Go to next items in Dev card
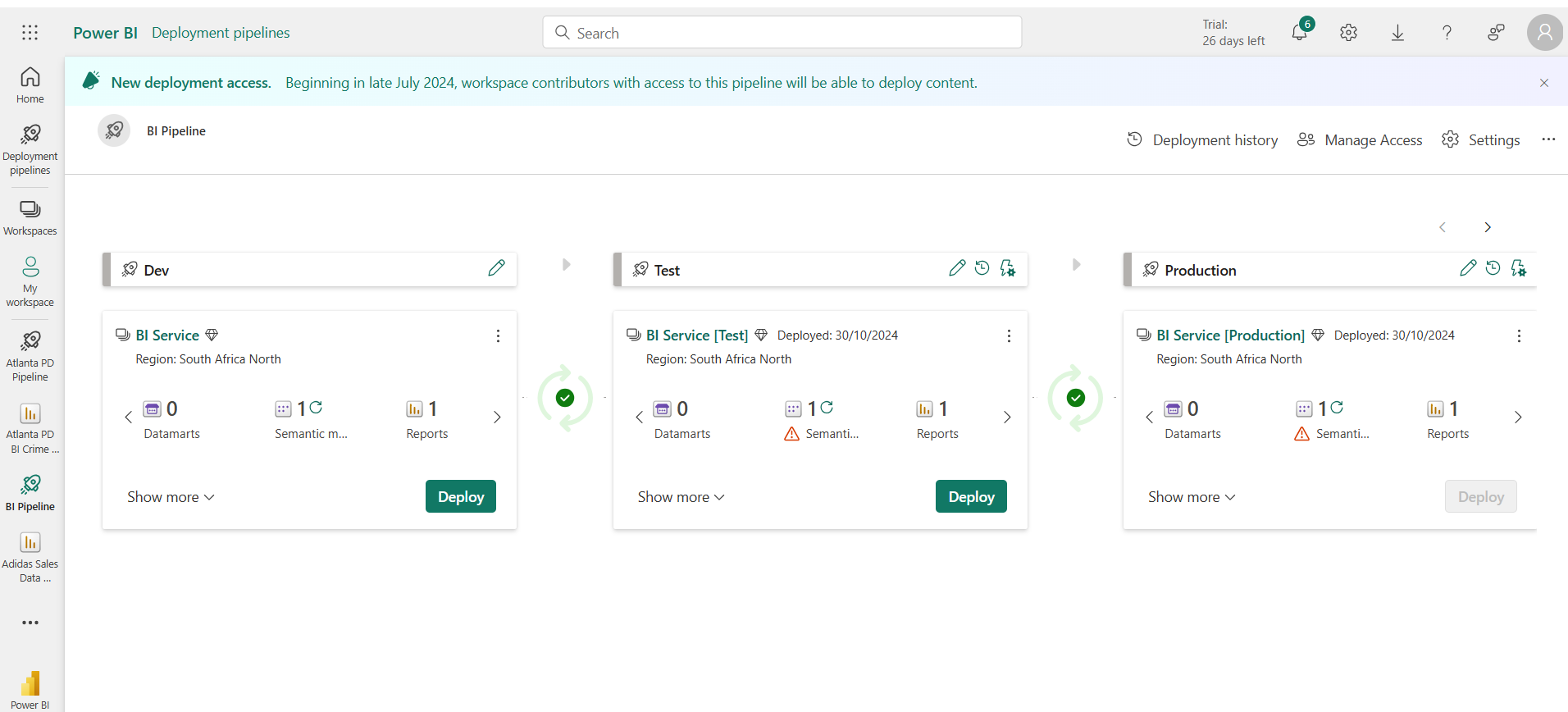This screenshot has height=712, width=1568. point(497,417)
